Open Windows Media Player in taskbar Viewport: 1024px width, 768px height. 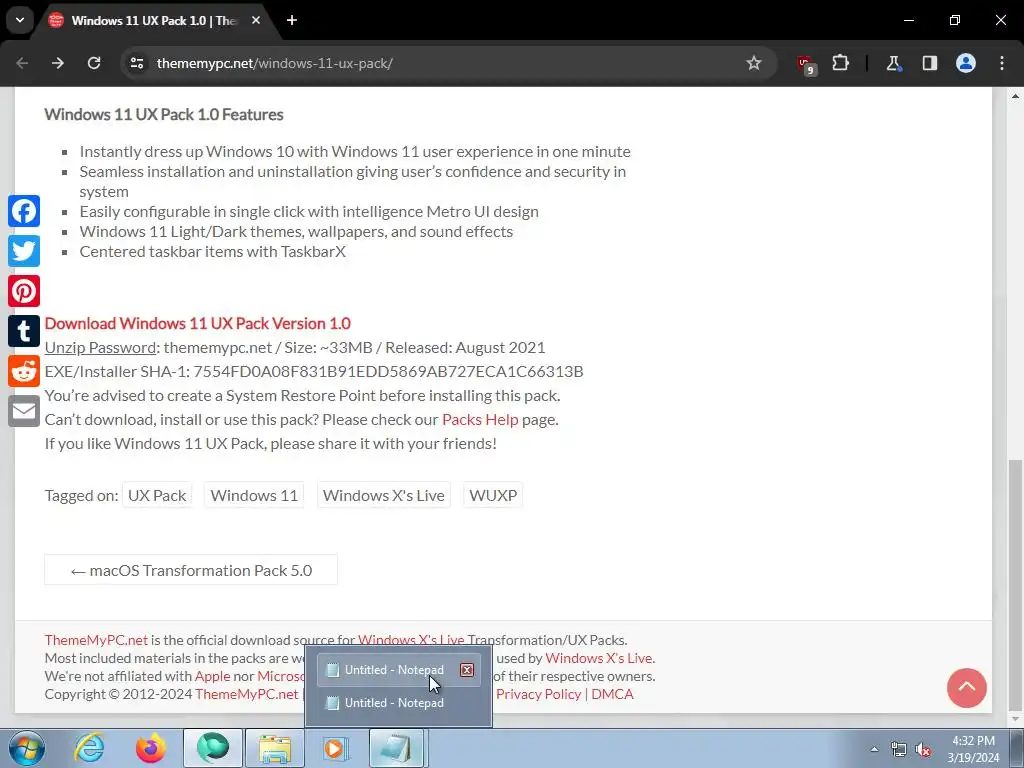pyautogui.click(x=336, y=748)
